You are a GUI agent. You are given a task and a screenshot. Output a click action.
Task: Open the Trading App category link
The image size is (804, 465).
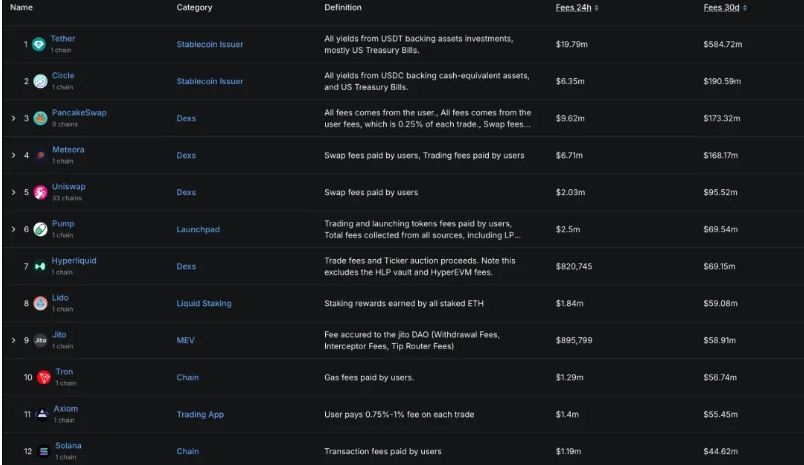200,414
